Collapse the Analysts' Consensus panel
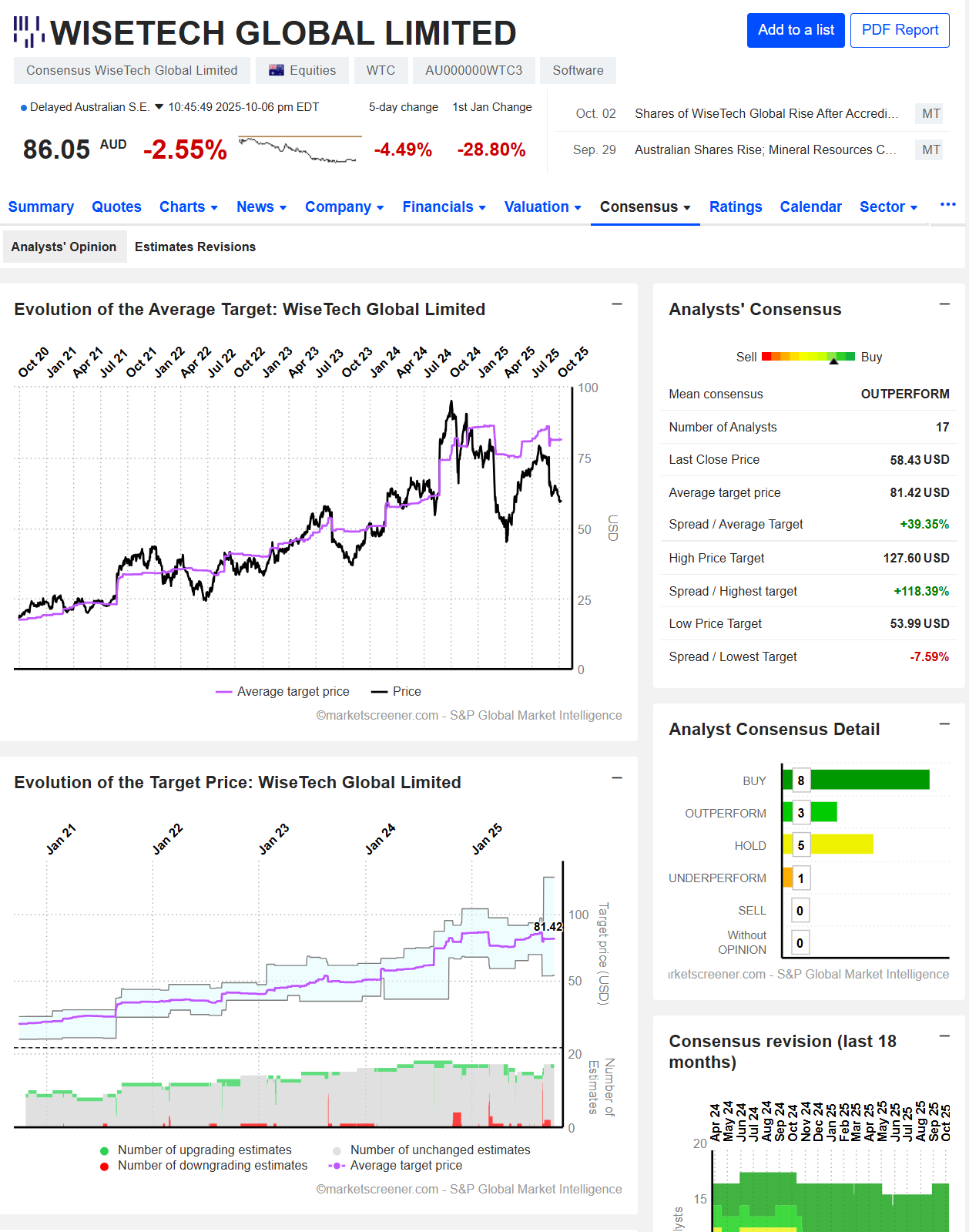The image size is (969, 1232). coord(944,304)
